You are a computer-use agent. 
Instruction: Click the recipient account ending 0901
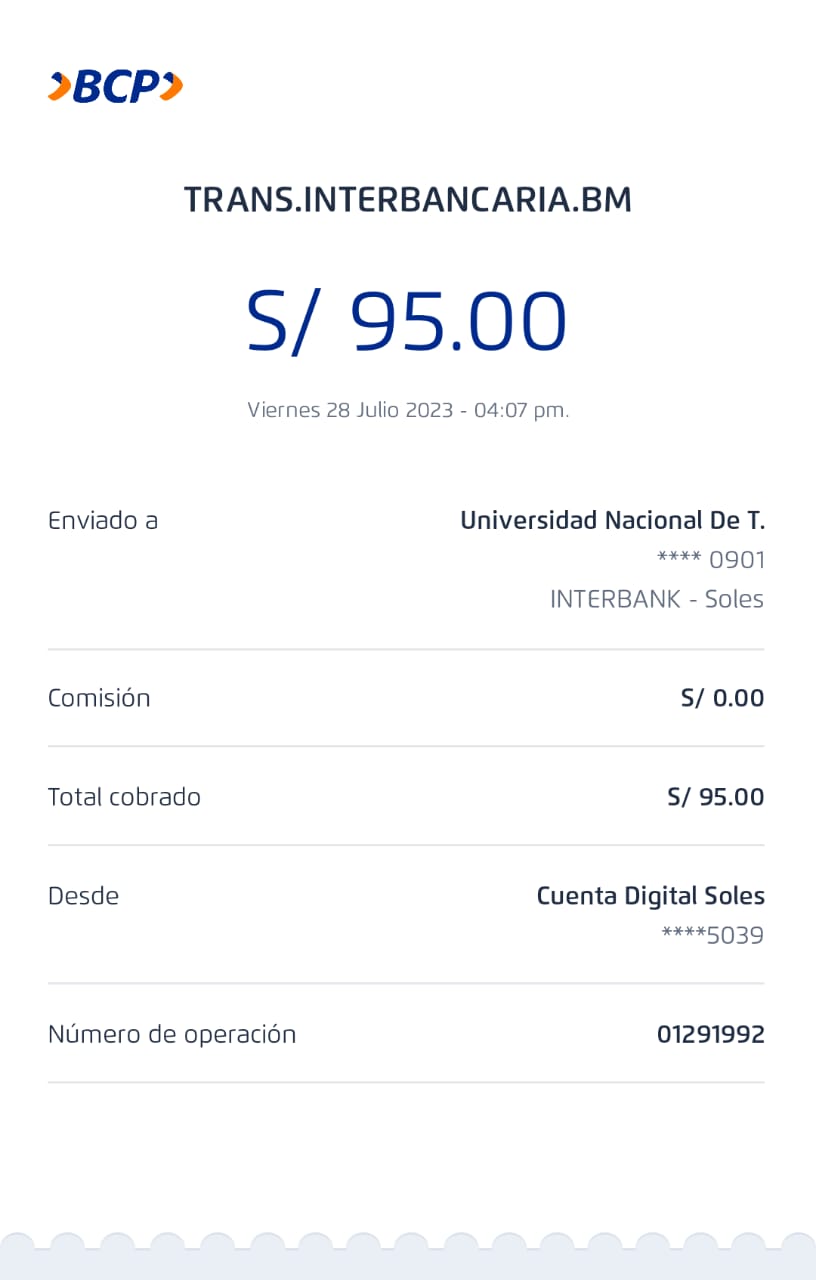[x=711, y=560]
